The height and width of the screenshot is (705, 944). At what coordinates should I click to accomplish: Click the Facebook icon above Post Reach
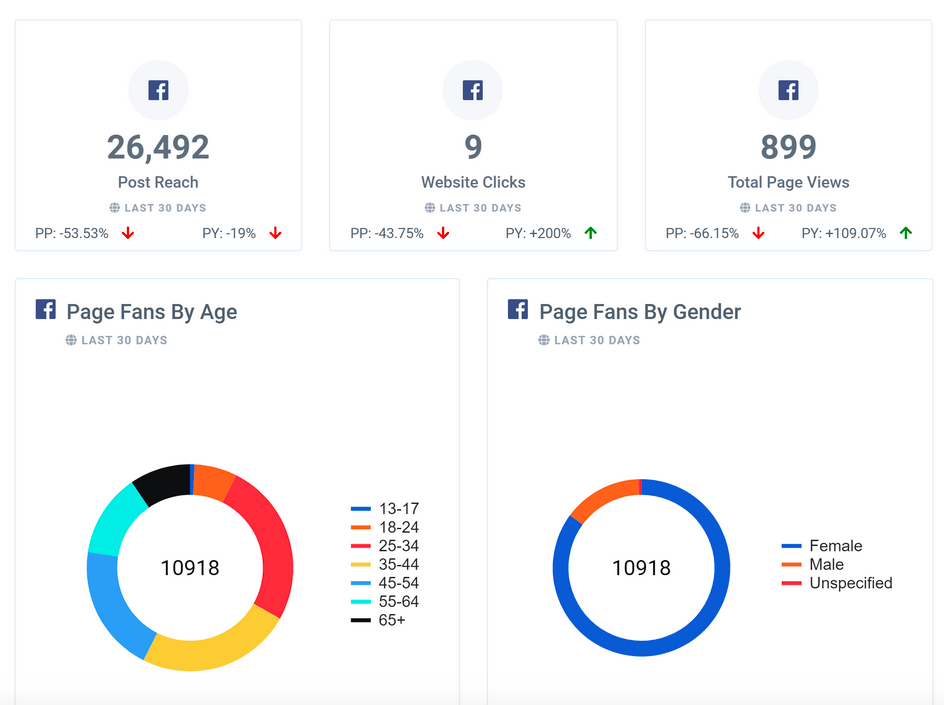coord(158,90)
